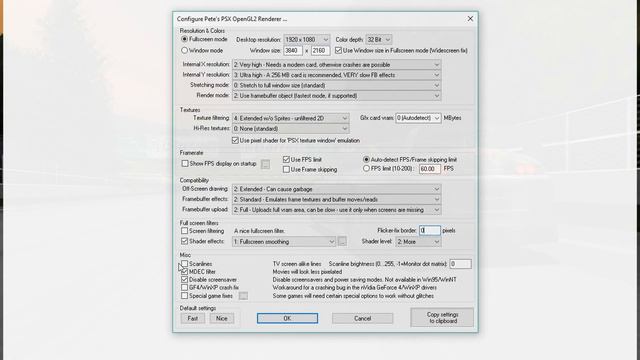Viewport: 640px width, 360px height.
Task: Click Window size height field
Action: click(x=320, y=51)
